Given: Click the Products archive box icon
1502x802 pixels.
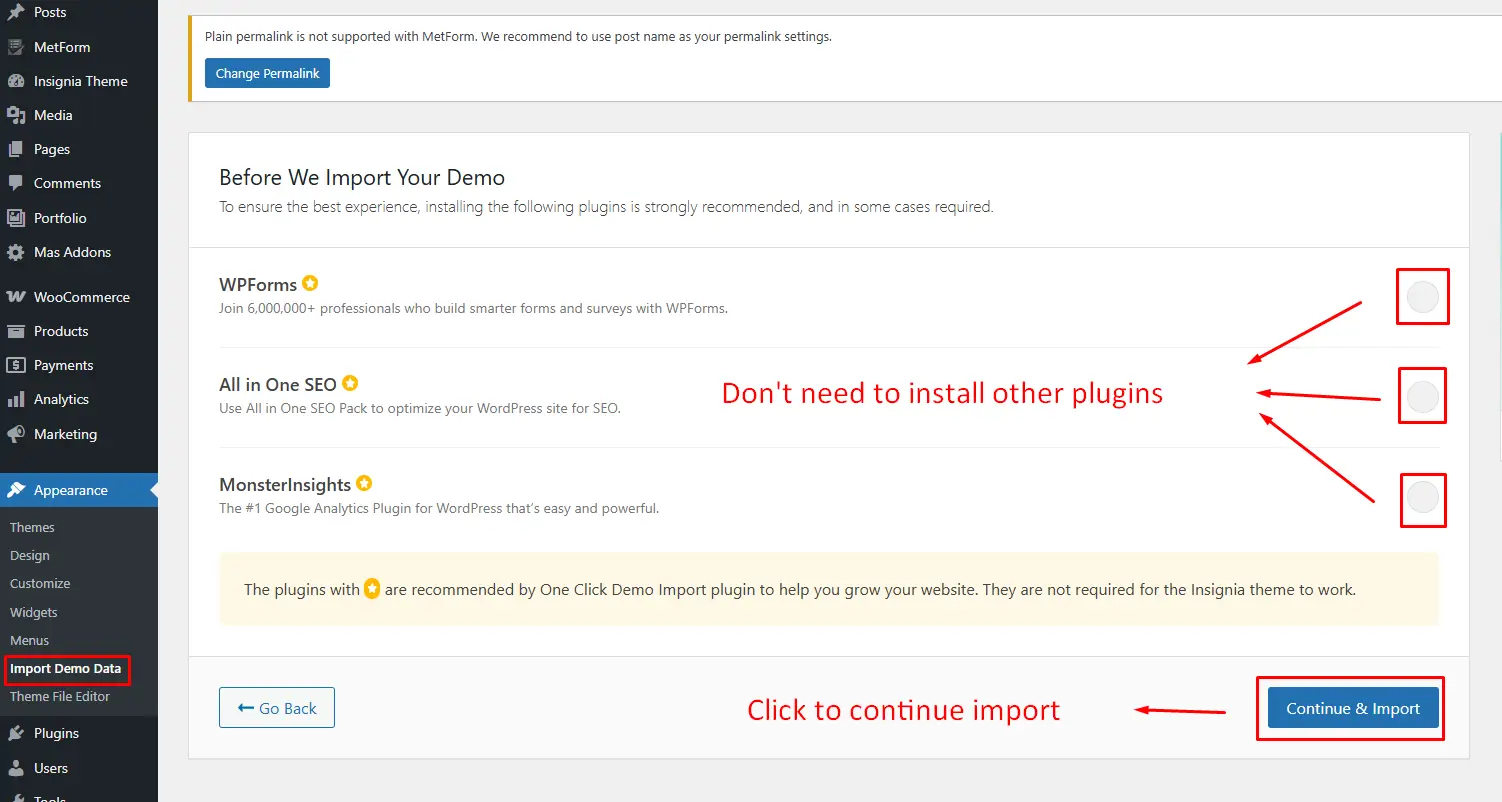Looking at the screenshot, I should tap(16, 331).
